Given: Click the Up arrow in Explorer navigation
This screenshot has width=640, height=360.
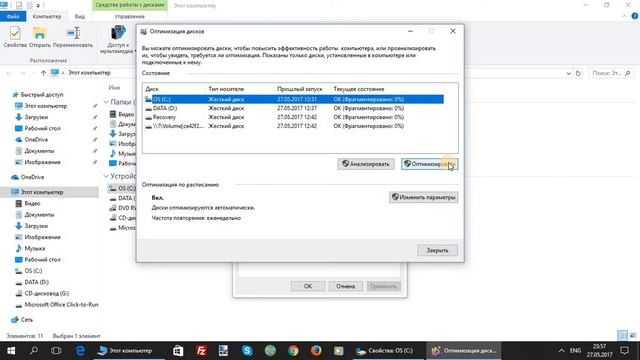Looking at the screenshot, I should (43, 73).
